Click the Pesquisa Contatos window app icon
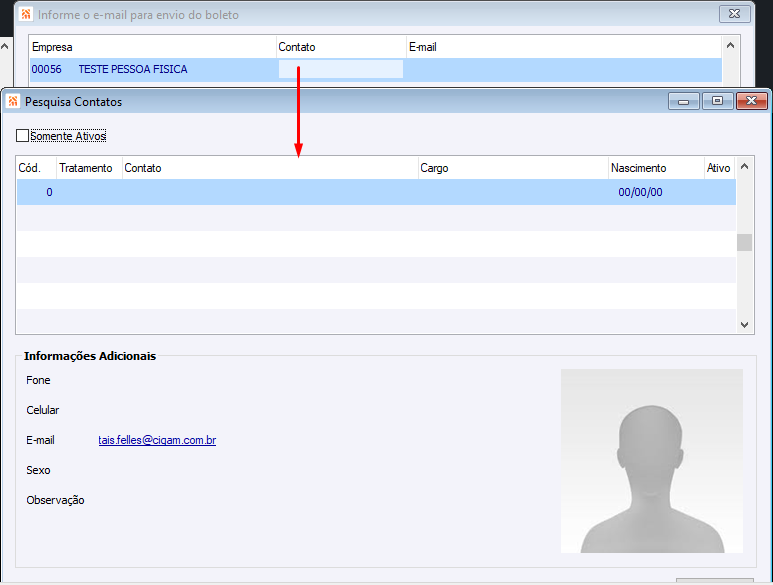 13,102
